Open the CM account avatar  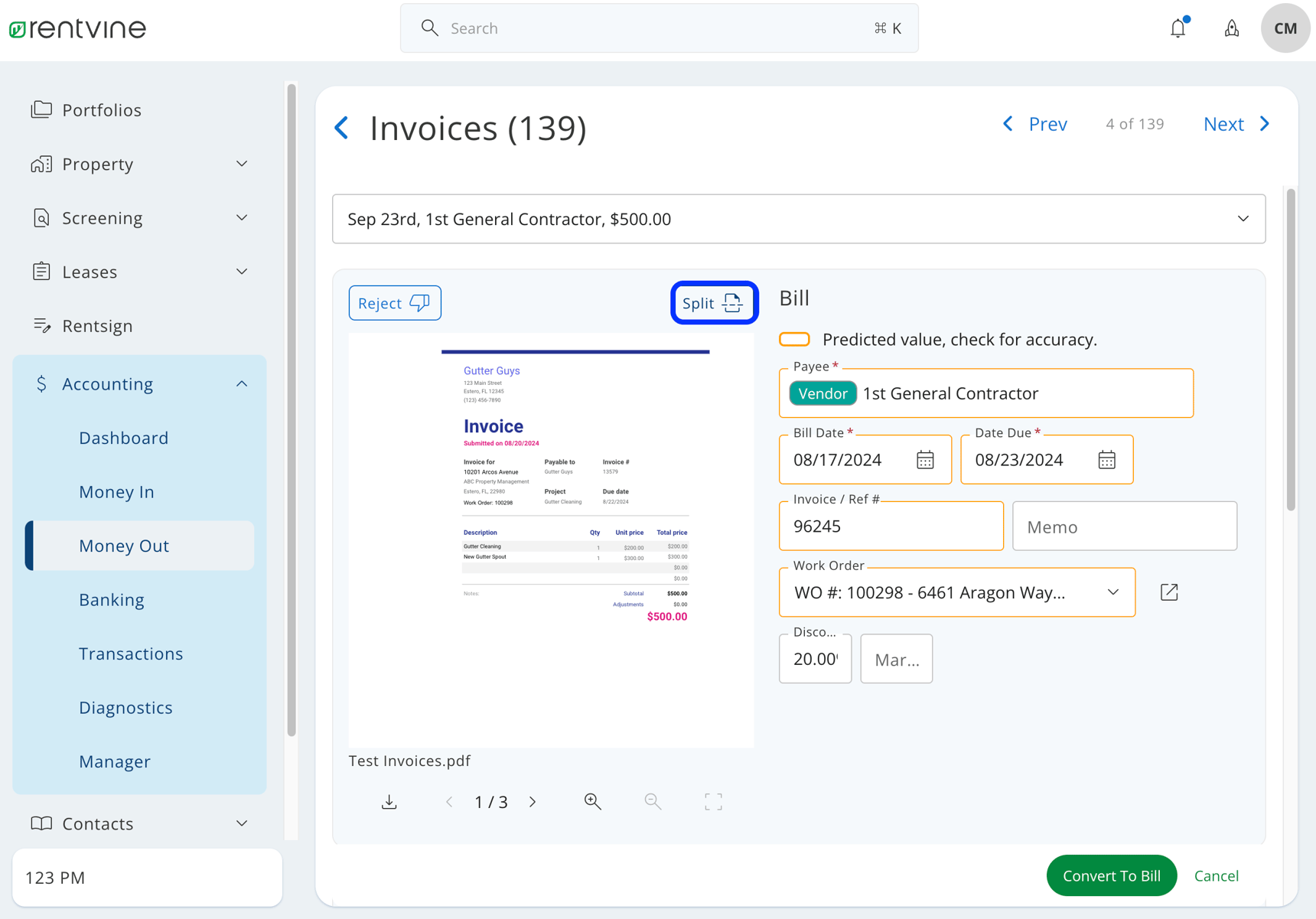click(1285, 28)
